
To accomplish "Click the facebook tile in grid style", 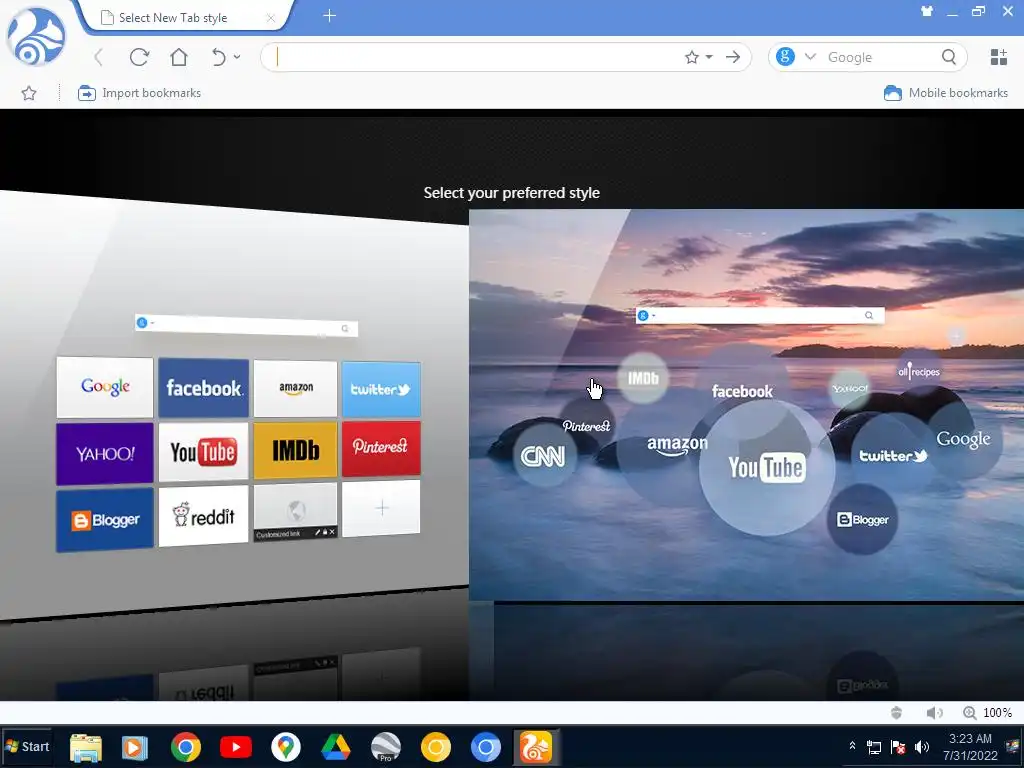I will coord(204,388).
